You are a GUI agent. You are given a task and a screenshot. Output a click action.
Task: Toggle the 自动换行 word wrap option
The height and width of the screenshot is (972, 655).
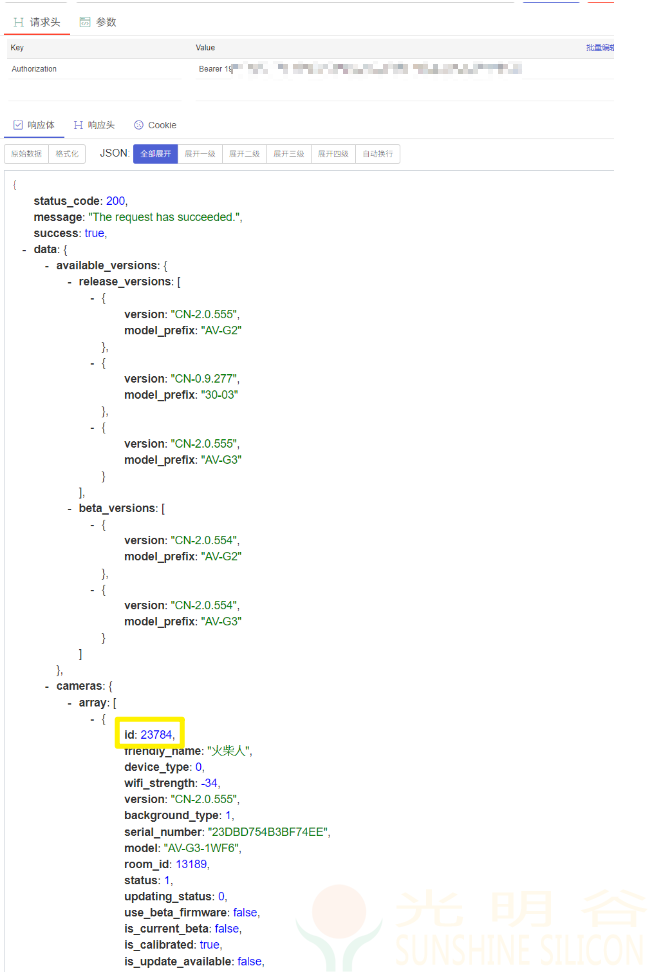[x=378, y=154]
